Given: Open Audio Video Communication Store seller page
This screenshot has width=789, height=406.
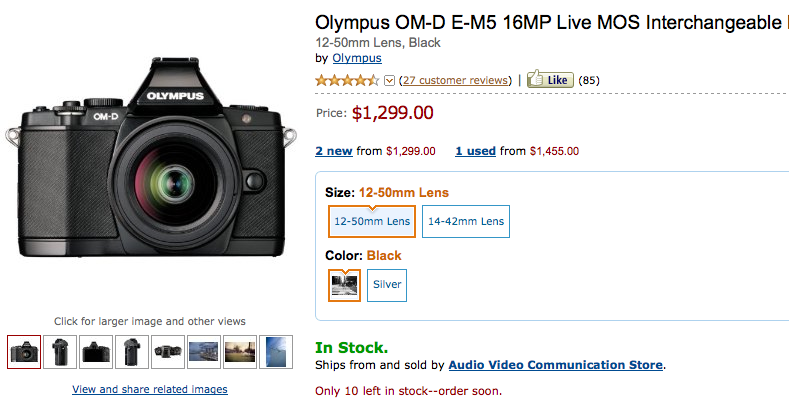Looking at the screenshot, I should pyautogui.click(x=556, y=365).
